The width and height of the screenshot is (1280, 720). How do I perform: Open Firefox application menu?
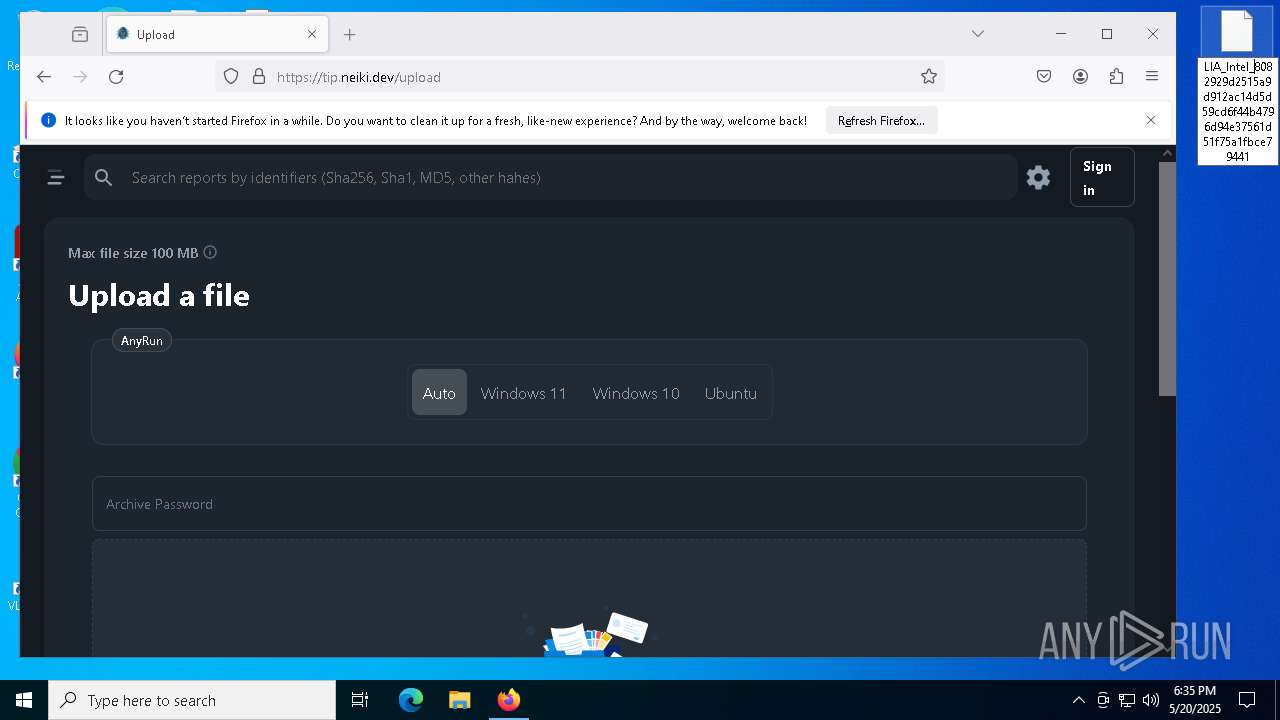[1152, 77]
